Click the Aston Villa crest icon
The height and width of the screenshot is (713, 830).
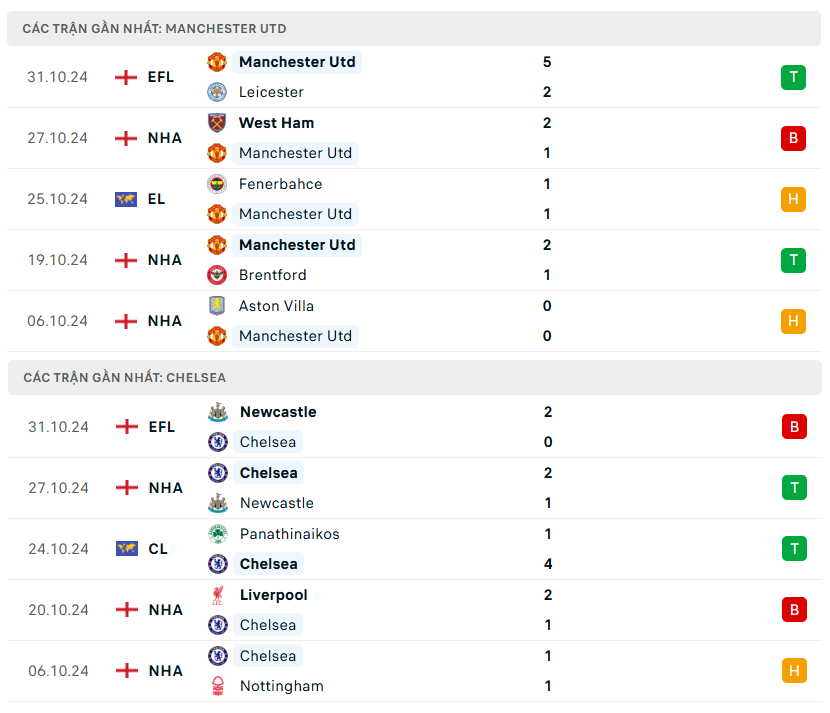coord(217,306)
